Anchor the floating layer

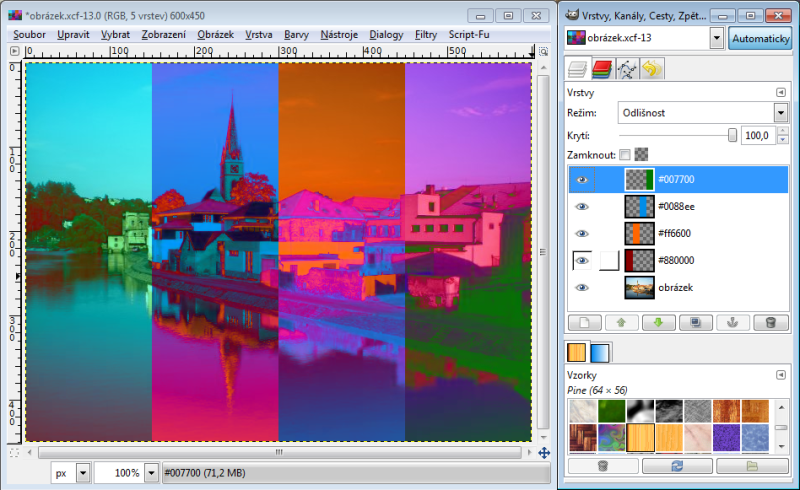coord(732,323)
